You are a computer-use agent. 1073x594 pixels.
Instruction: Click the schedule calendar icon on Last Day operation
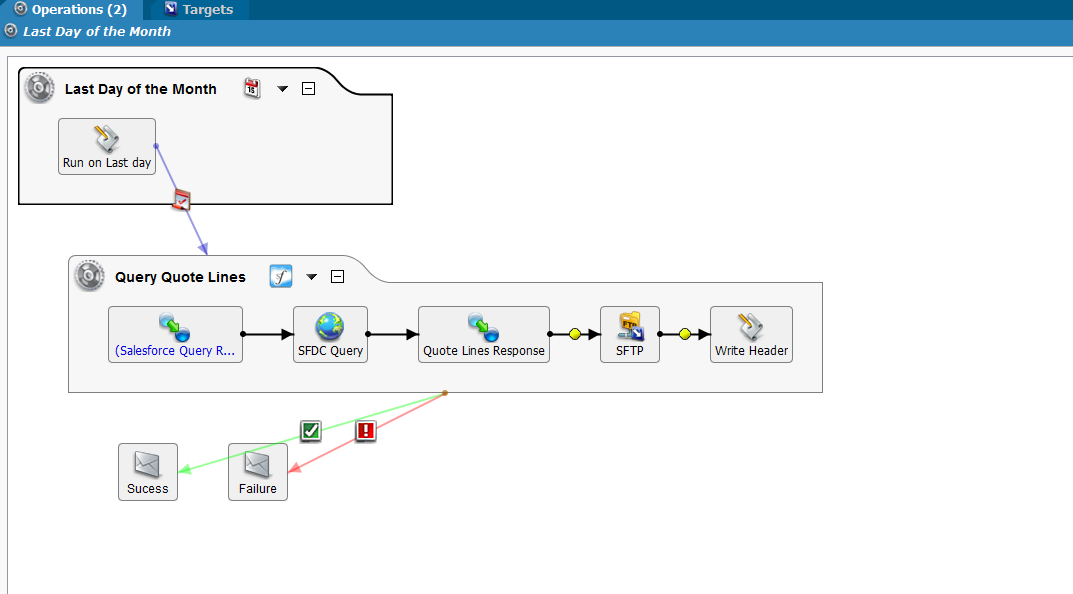click(252, 89)
